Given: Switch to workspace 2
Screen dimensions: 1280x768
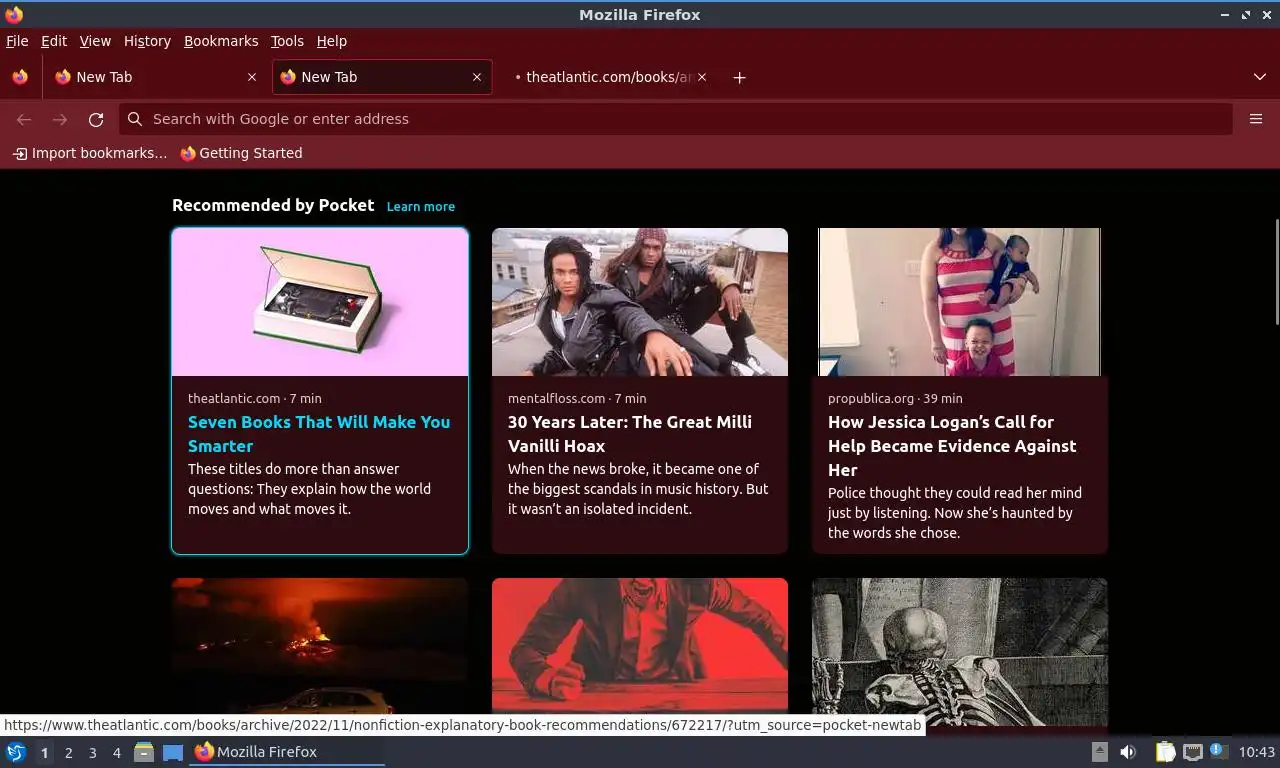Looking at the screenshot, I should coord(68,753).
